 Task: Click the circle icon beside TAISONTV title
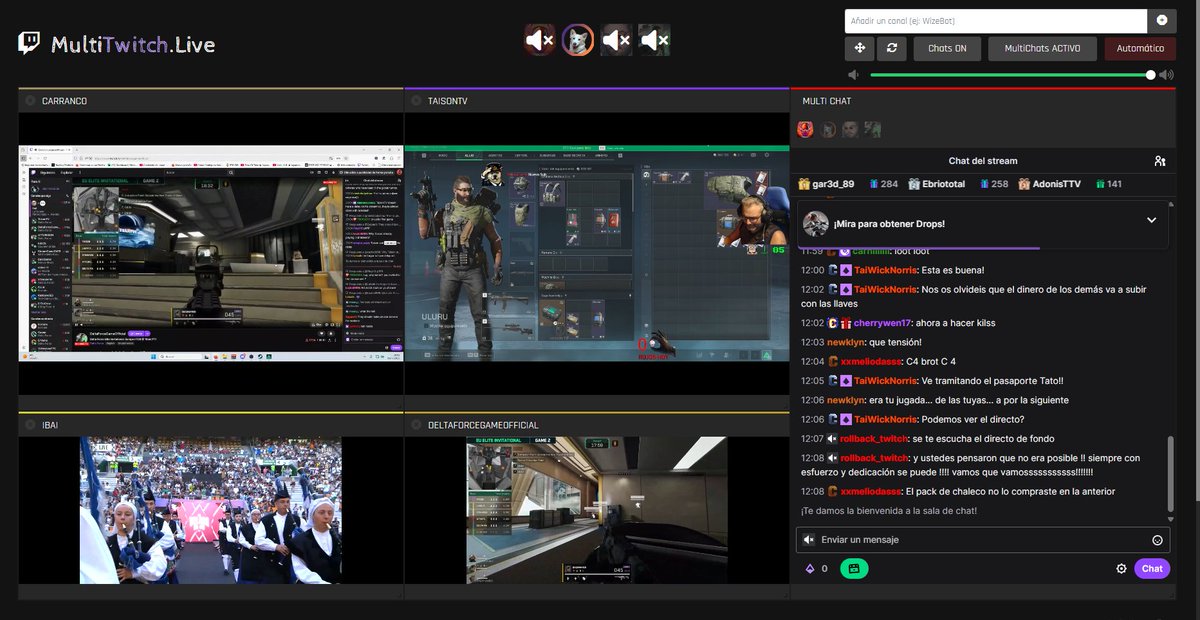[x=416, y=101]
